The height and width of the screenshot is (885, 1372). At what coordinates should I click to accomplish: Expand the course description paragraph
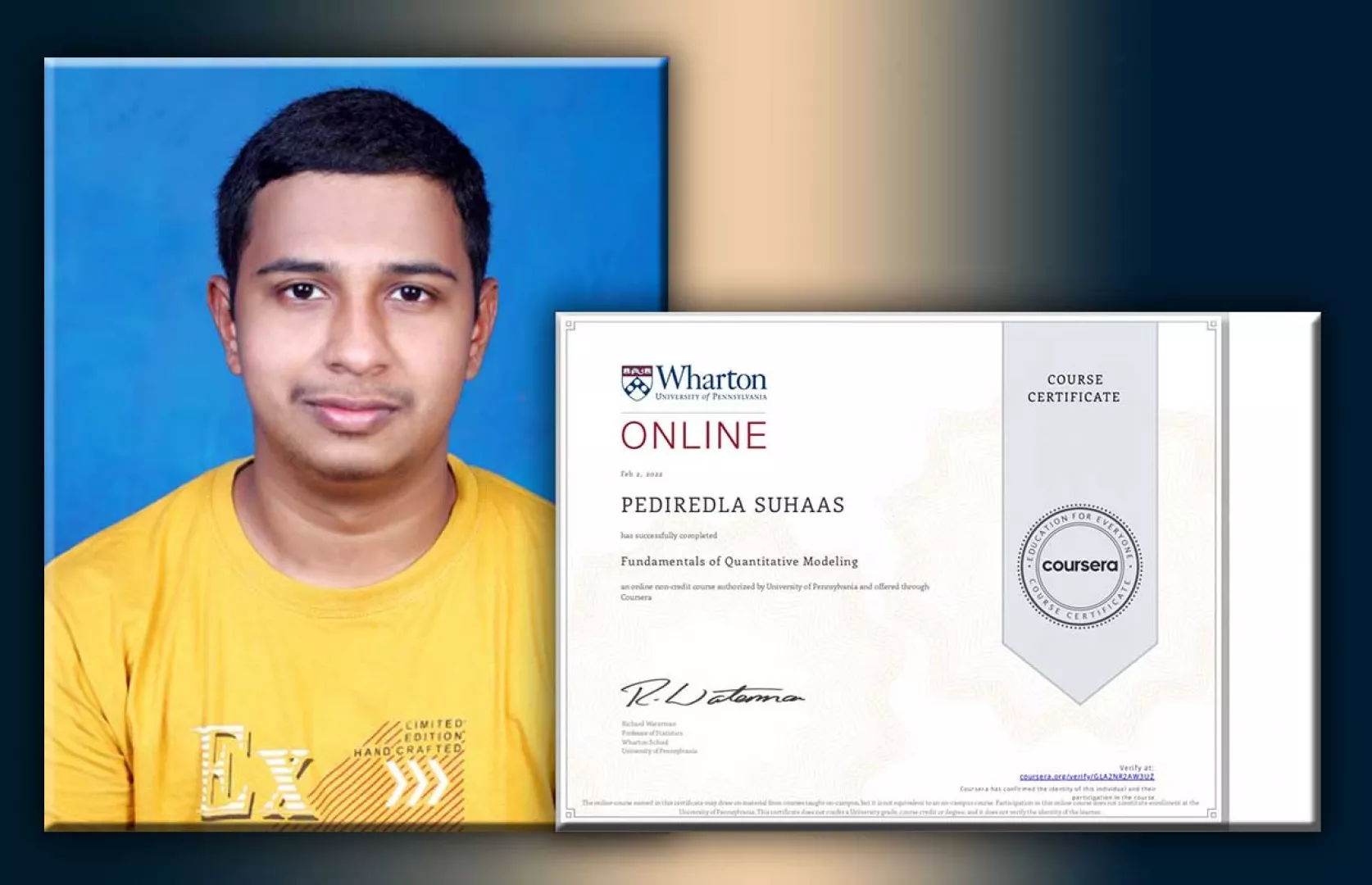(x=775, y=591)
